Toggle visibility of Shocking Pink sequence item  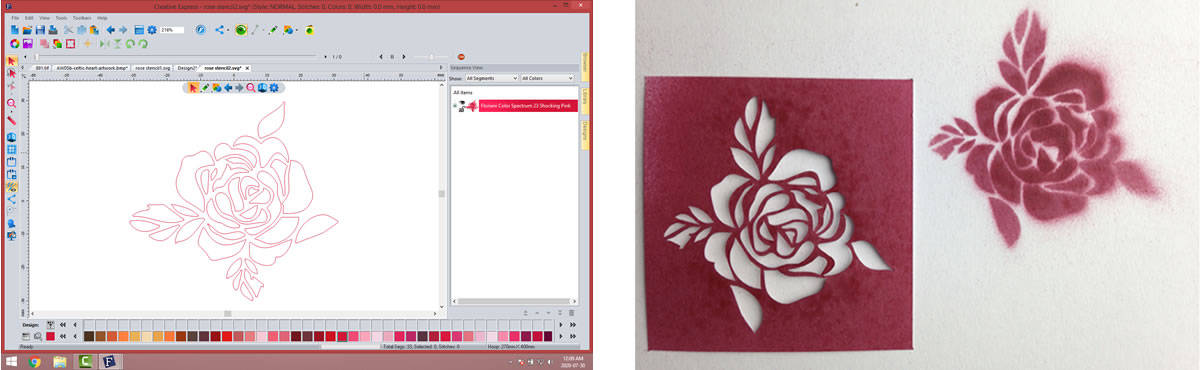pyautogui.click(x=462, y=103)
